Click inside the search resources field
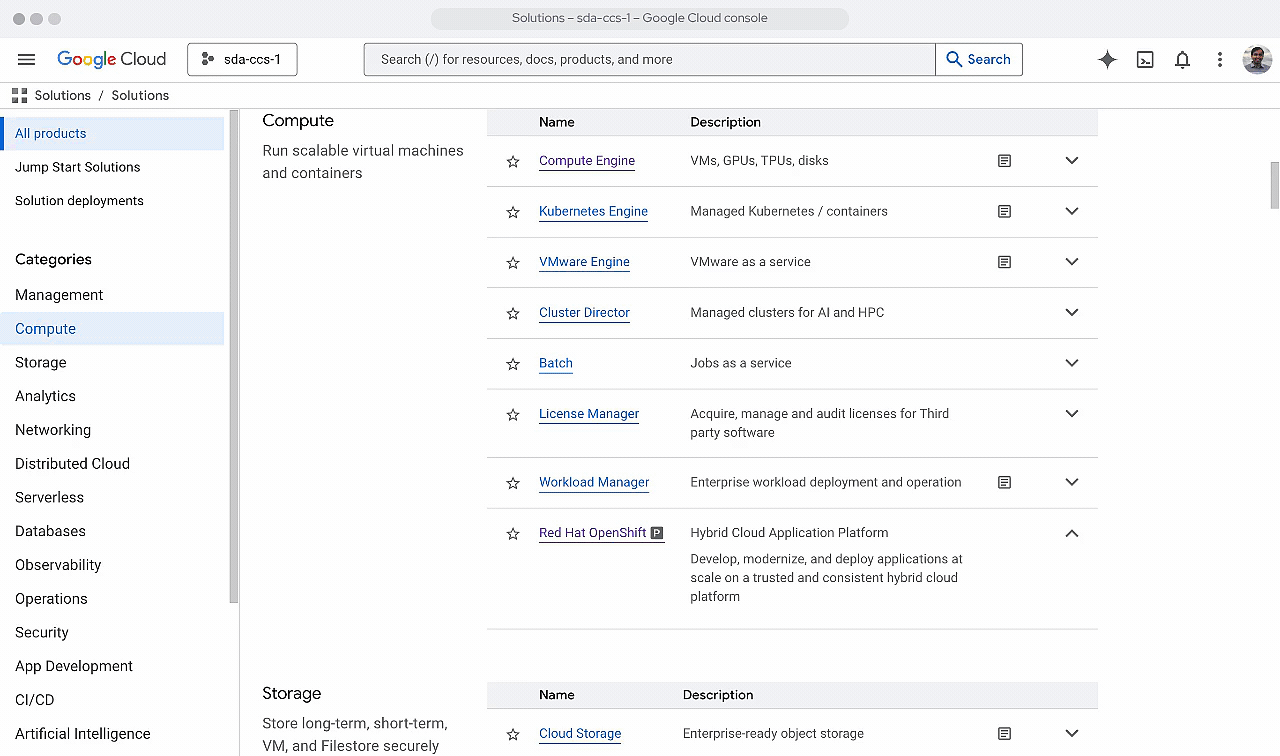 pyautogui.click(x=648, y=59)
